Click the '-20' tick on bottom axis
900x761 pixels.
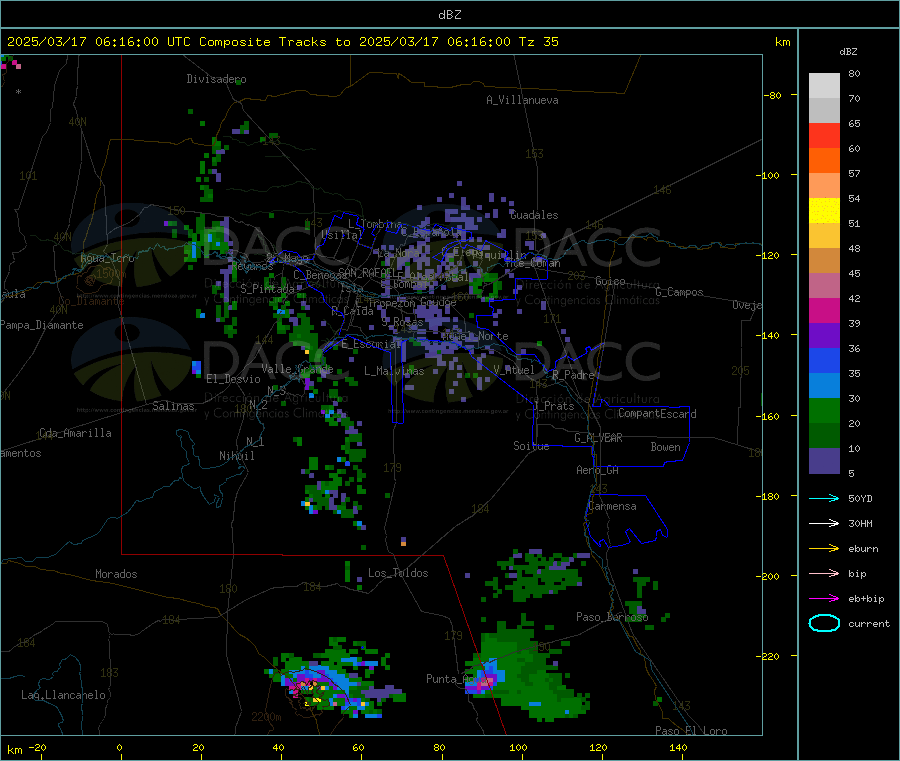[37, 747]
